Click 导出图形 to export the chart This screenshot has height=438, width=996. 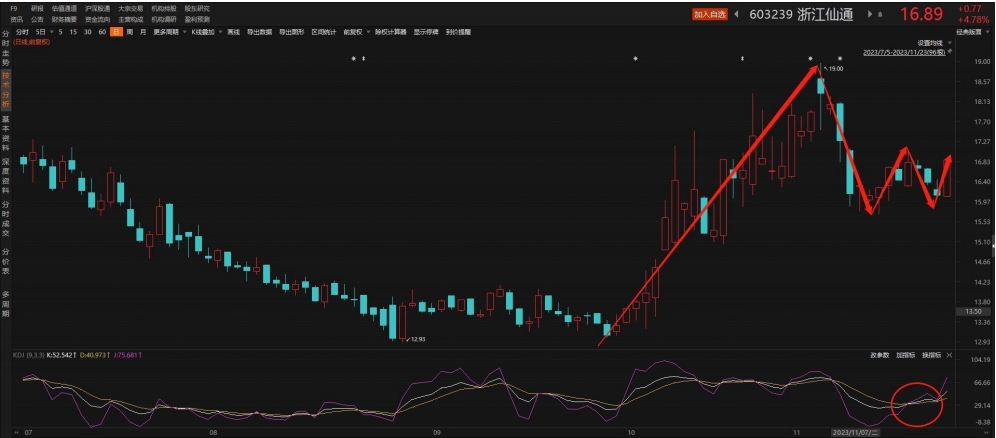[x=292, y=32]
